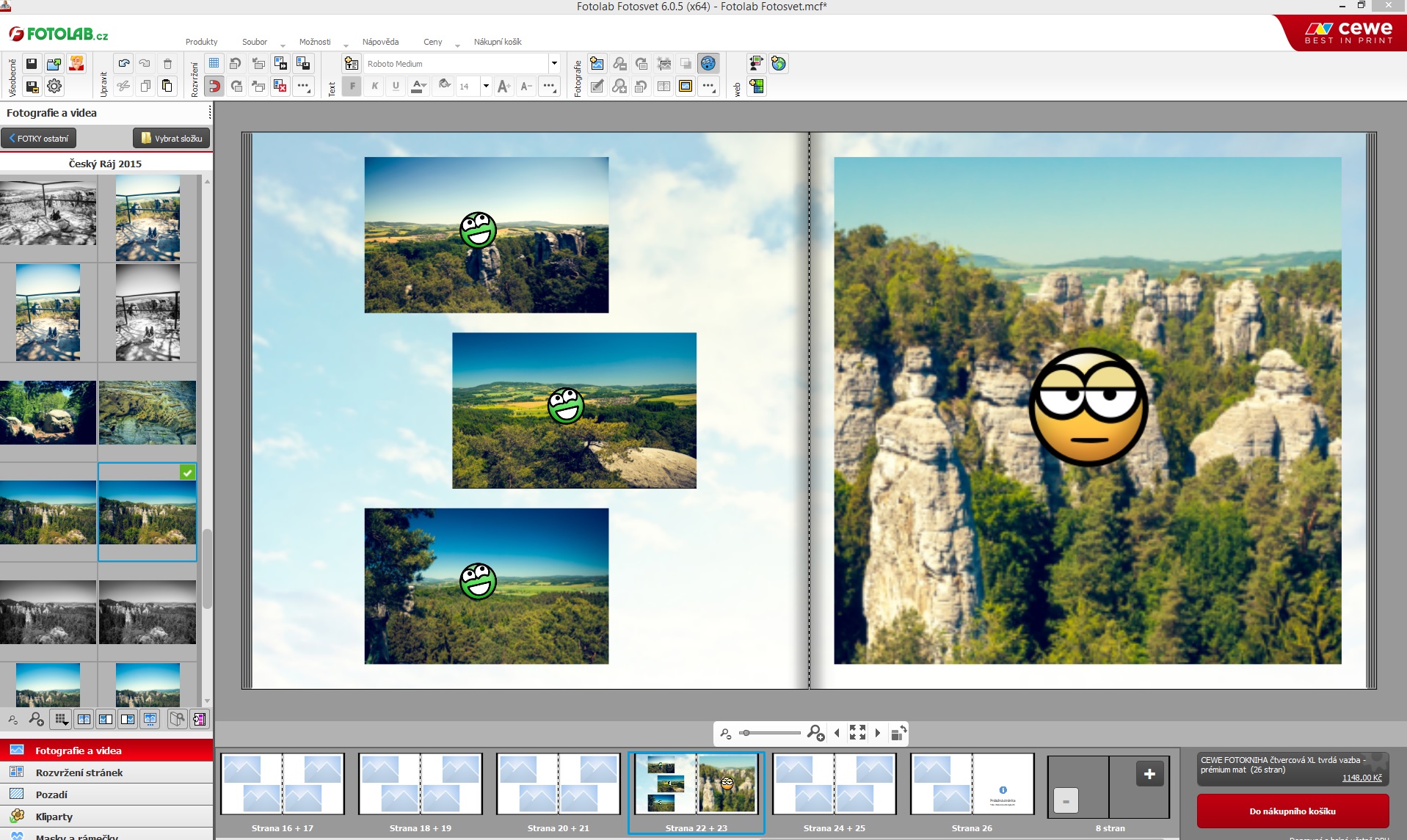
Task: Expand the thumbnail grid view options
Action: tap(61, 720)
